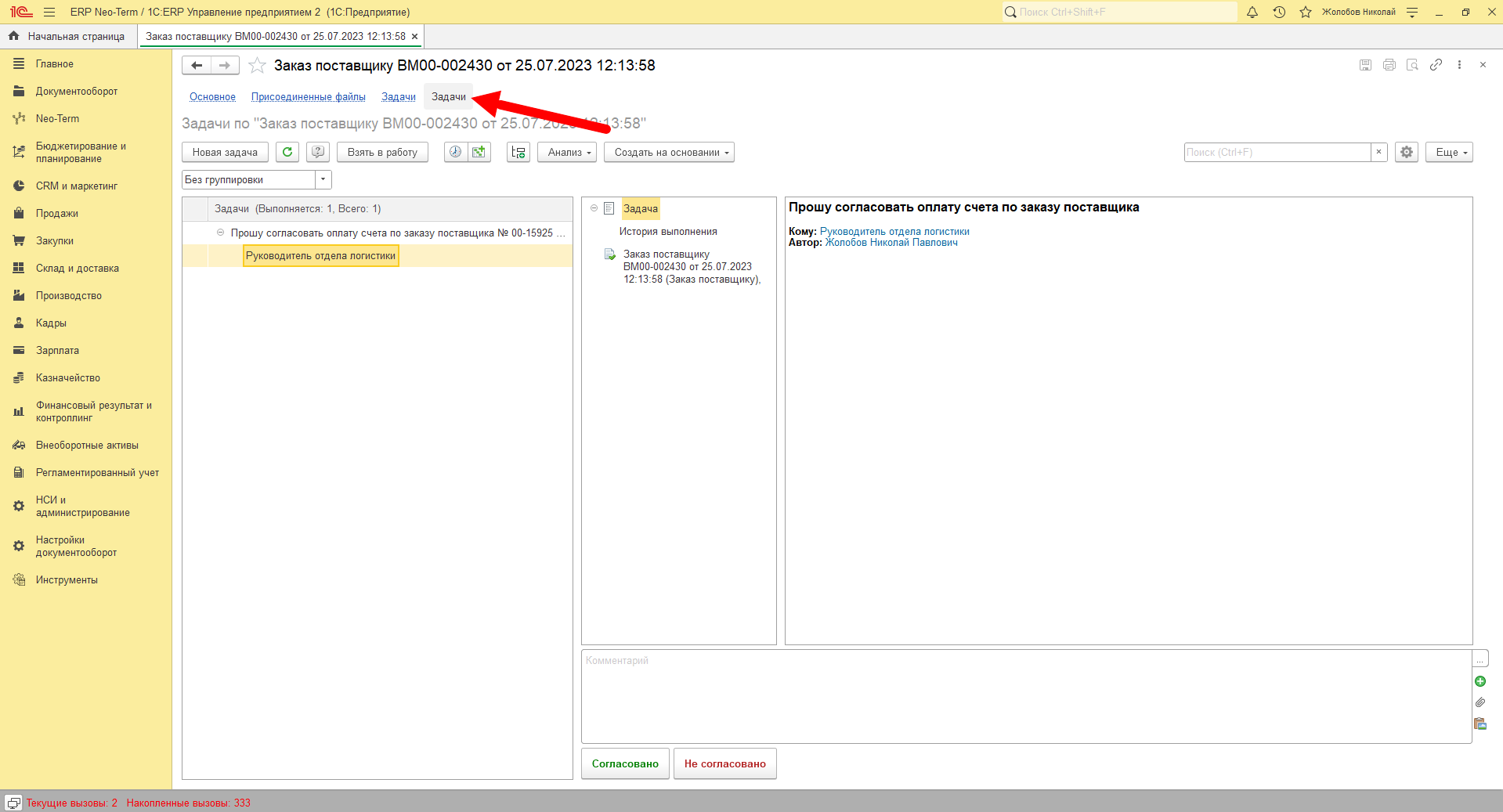Viewport: 1503px width, 812px height.
Task: Click the clipboard icon below the paperclip
Action: click(x=1480, y=724)
